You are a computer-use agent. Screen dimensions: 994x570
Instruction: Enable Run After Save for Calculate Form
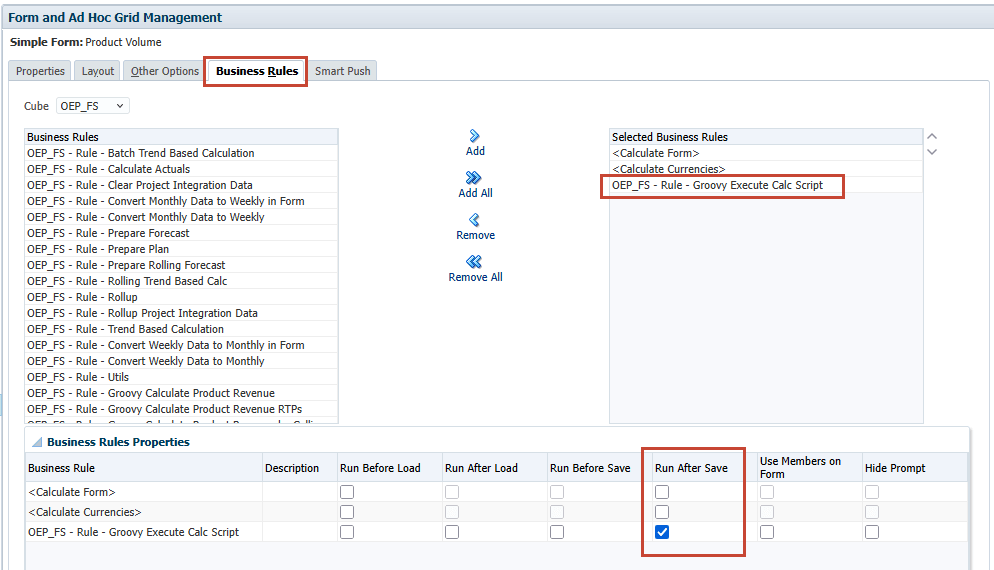pyautogui.click(x=662, y=491)
